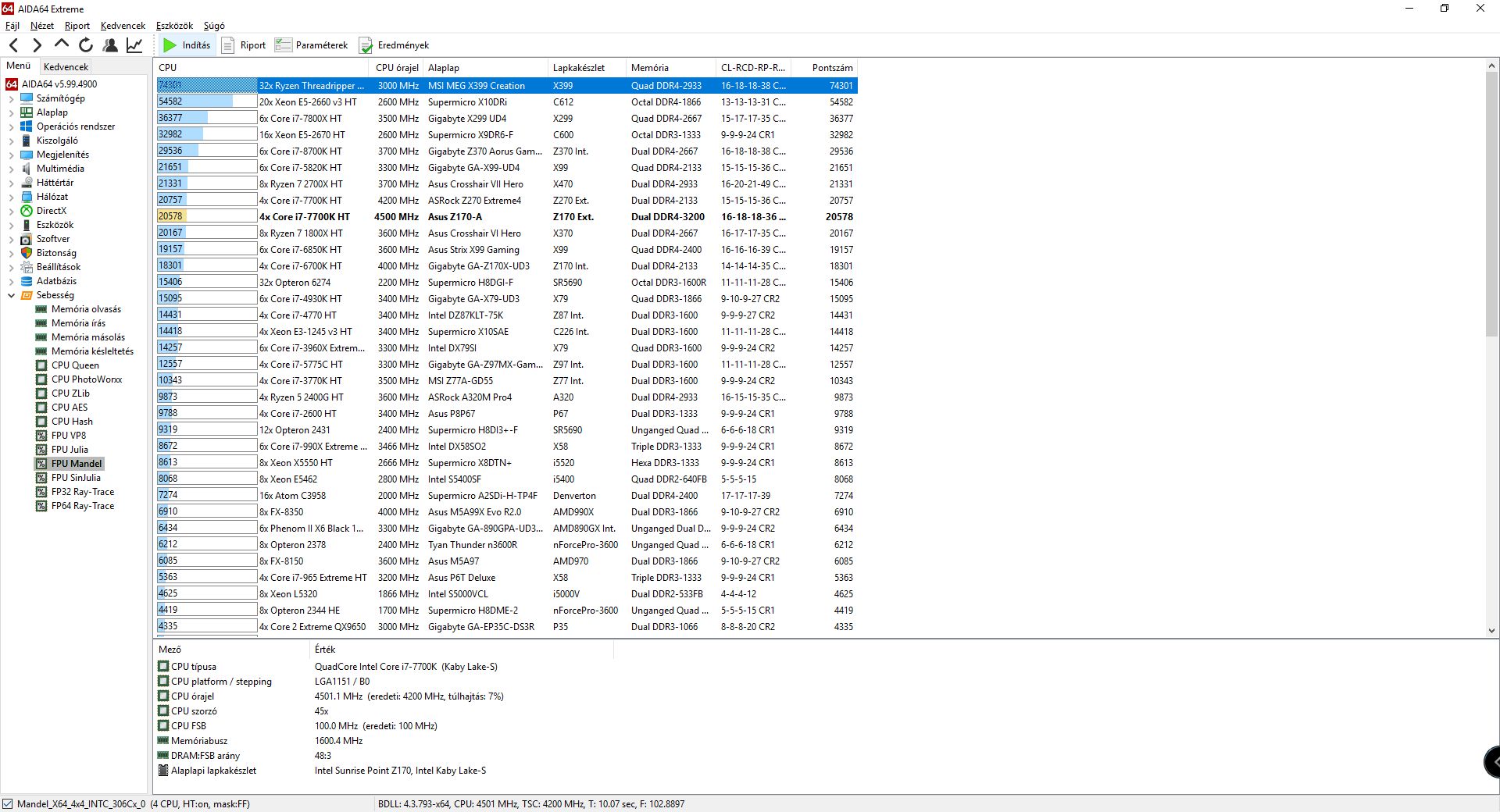Click the Back navigation arrow

13,45
